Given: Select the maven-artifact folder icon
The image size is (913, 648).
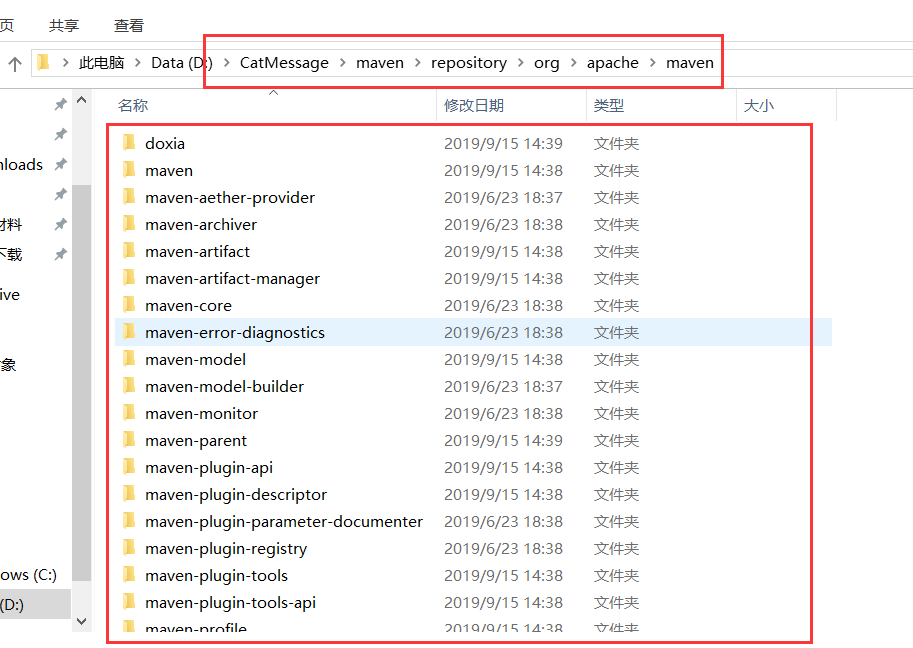Looking at the screenshot, I should tap(129, 250).
